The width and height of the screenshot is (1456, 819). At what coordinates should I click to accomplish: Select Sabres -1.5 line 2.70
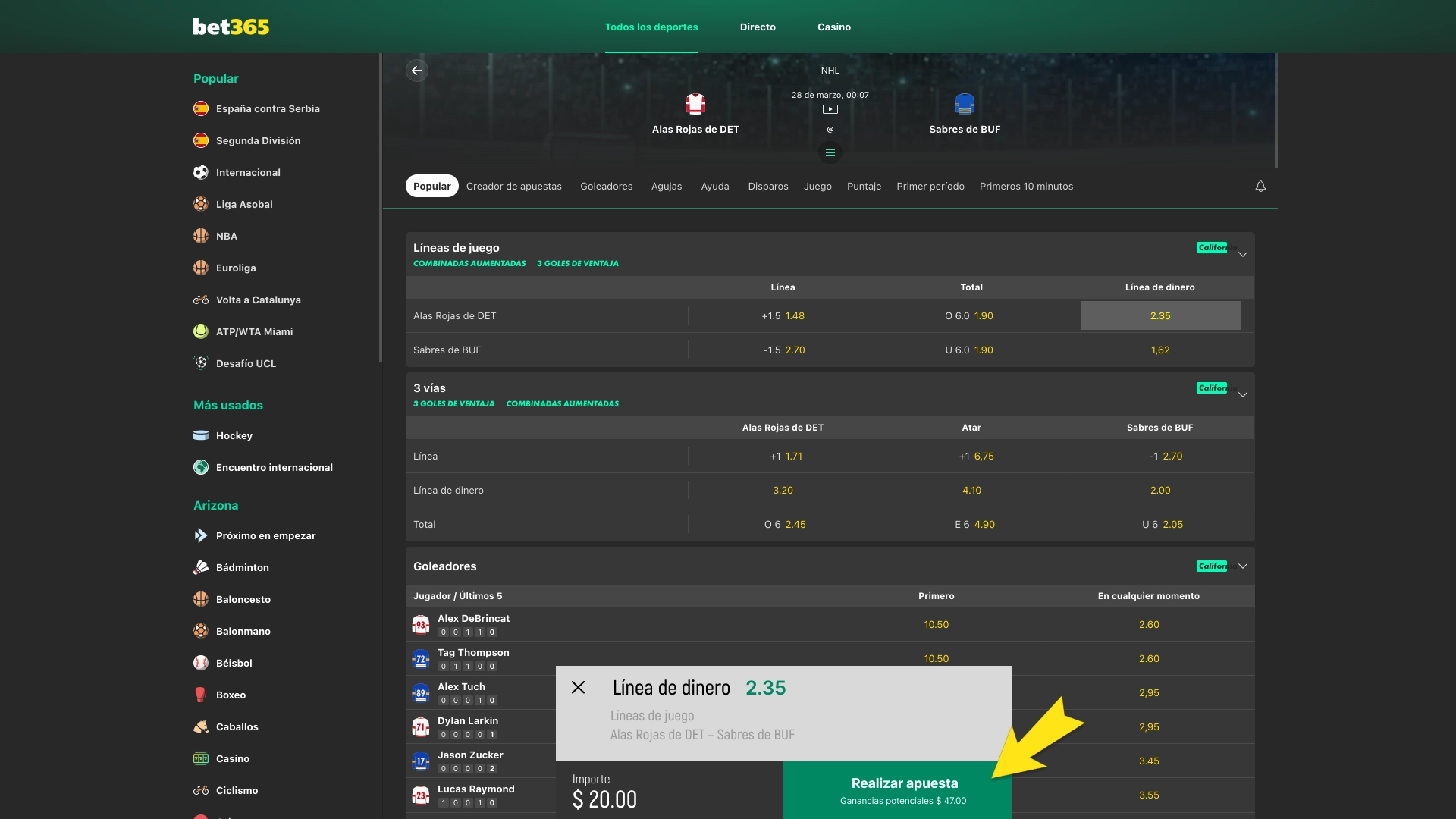(783, 350)
